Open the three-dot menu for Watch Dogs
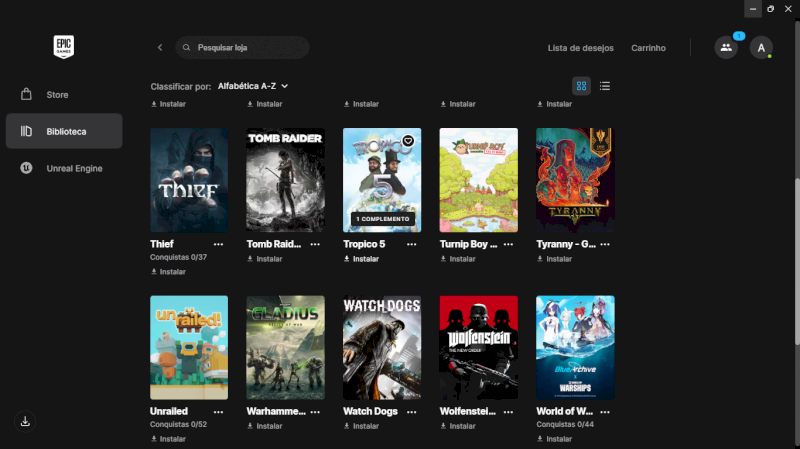The height and width of the screenshot is (449, 800). pos(412,412)
